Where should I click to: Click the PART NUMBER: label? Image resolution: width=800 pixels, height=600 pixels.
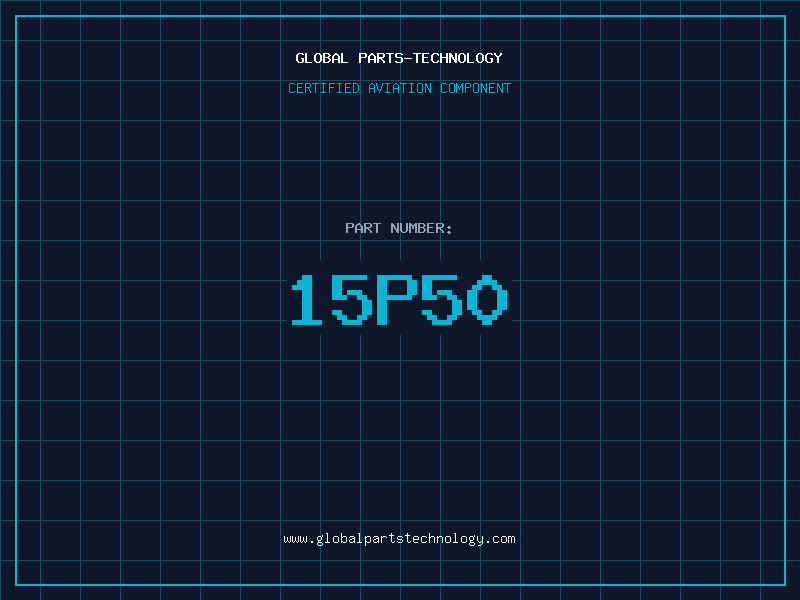(x=399, y=228)
